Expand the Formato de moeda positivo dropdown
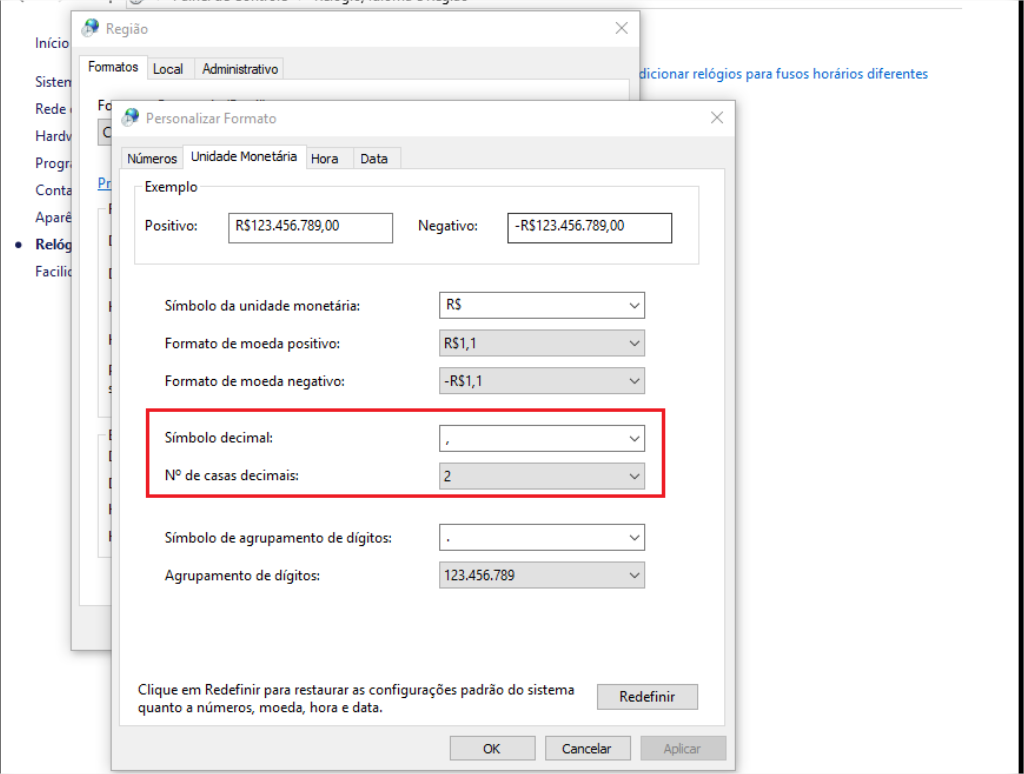 634,343
